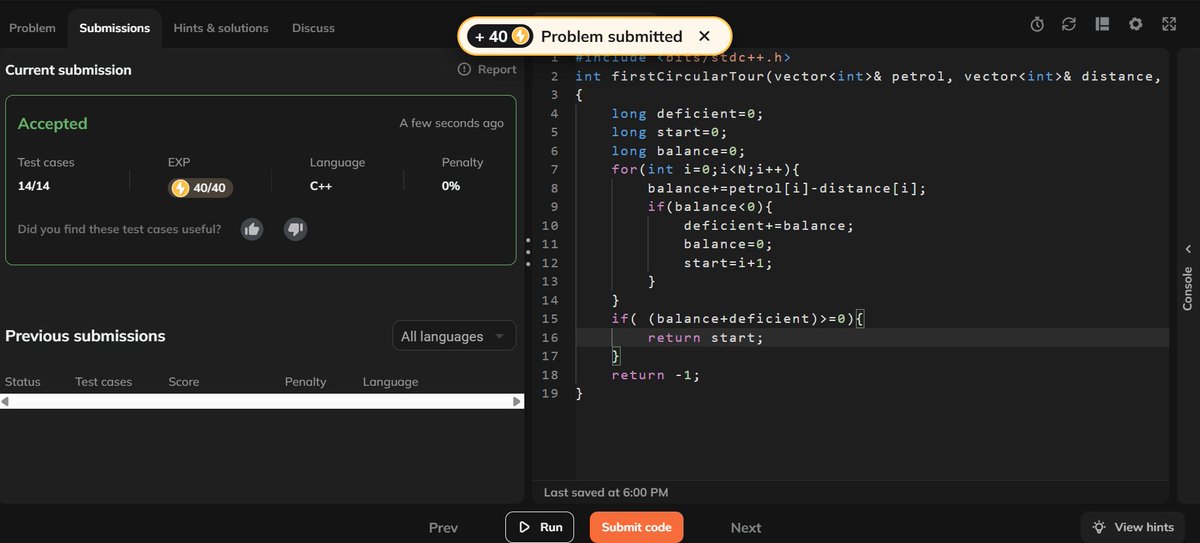Click the Previous submissions heading

[x=85, y=336]
